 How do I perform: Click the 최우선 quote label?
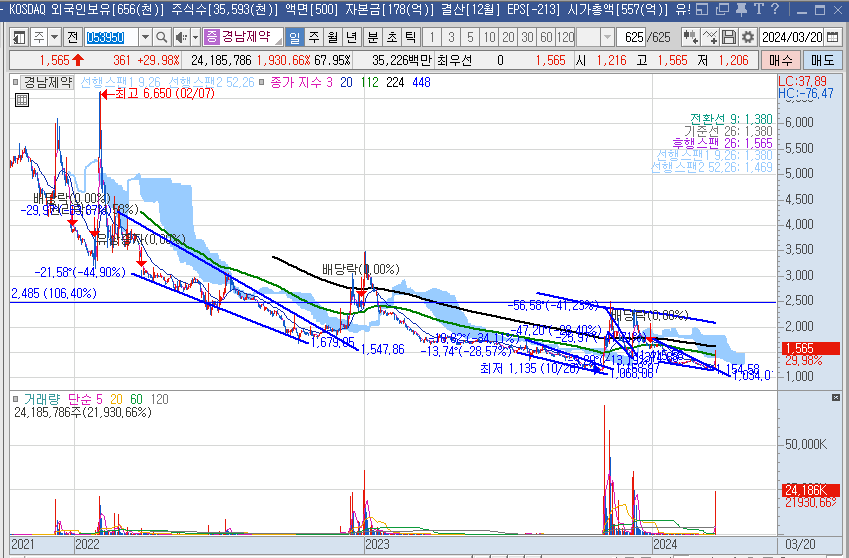tap(454, 60)
